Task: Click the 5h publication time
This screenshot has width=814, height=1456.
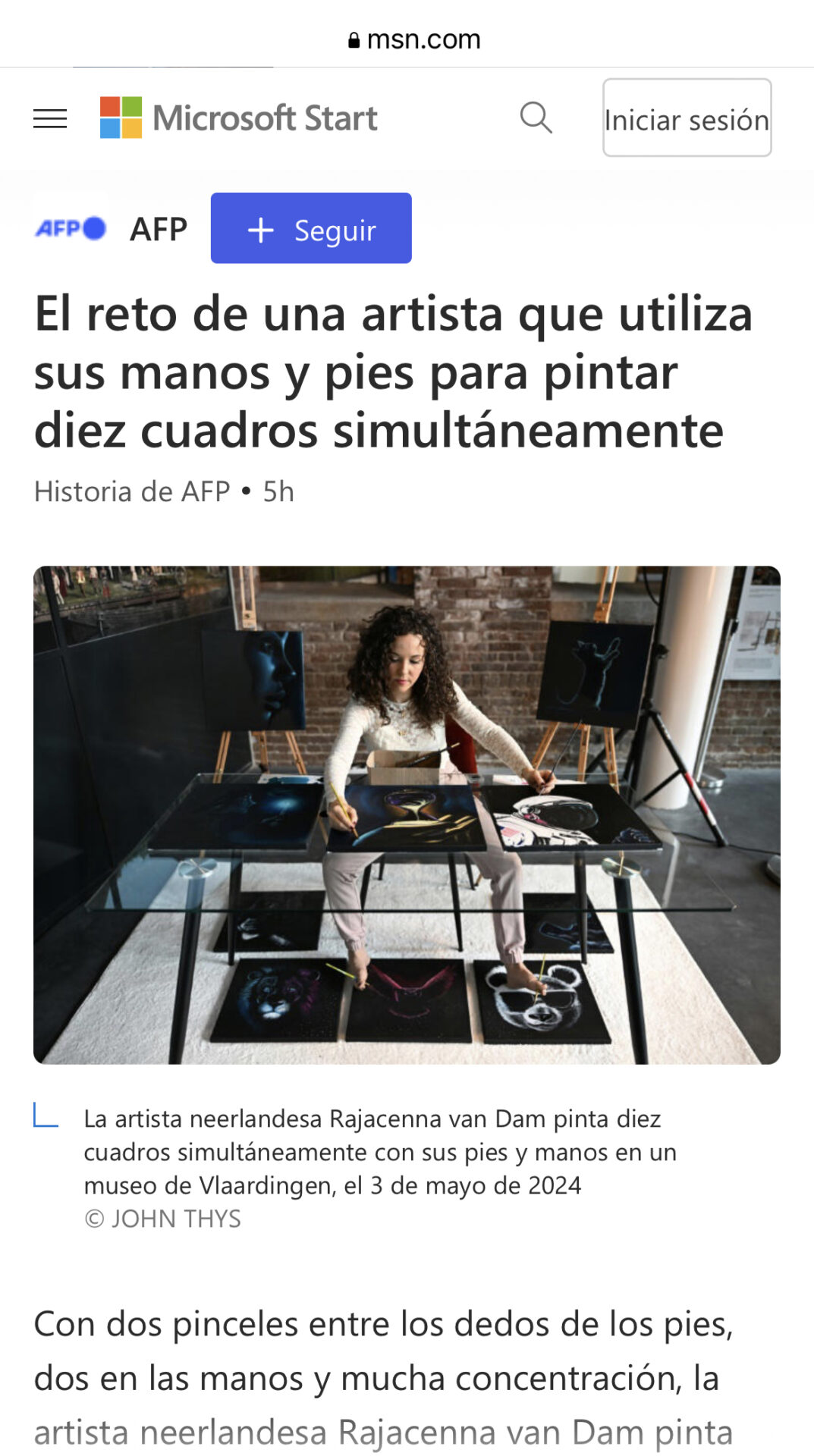Action: point(278,491)
